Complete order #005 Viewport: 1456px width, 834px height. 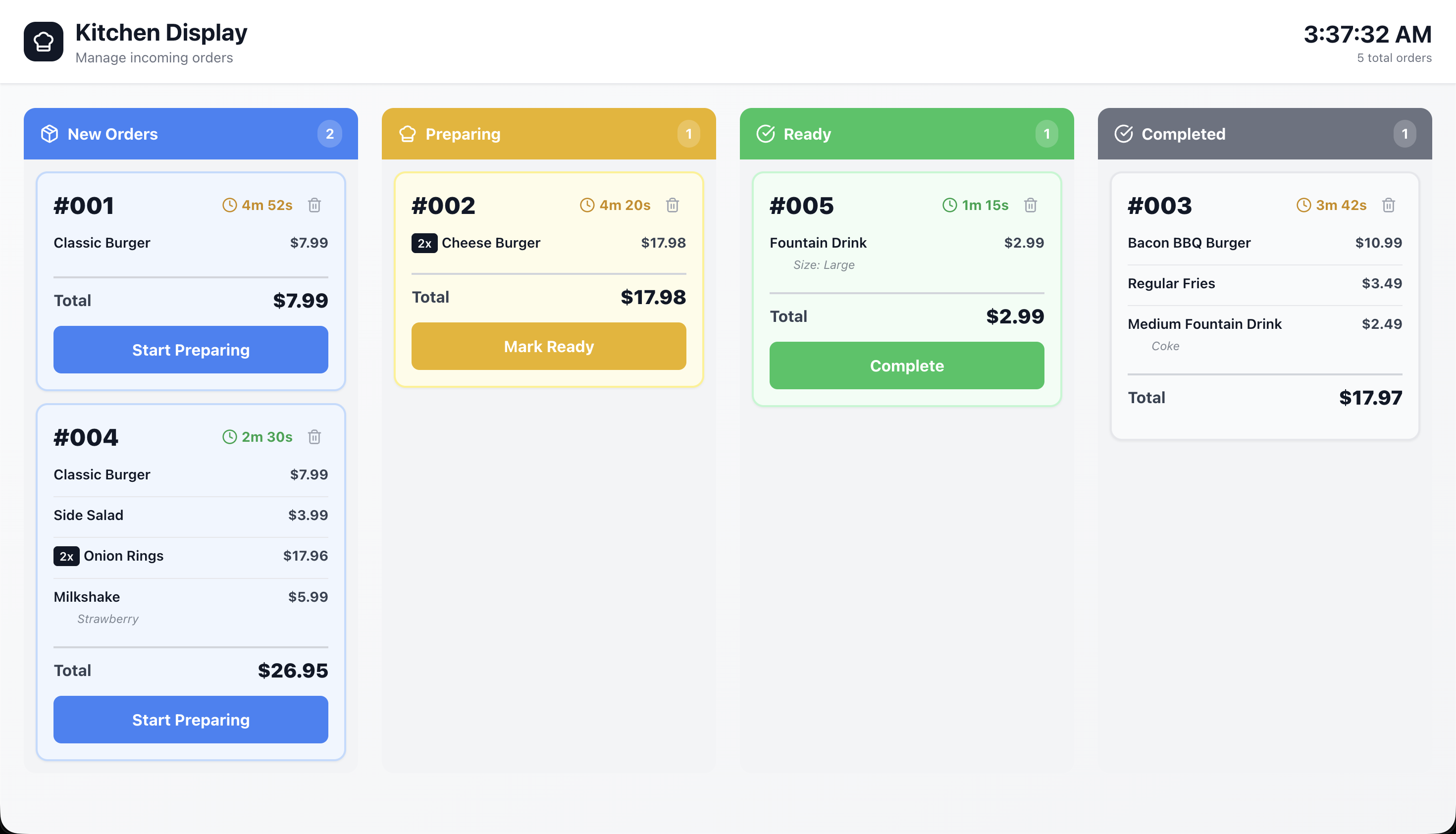[x=906, y=366]
